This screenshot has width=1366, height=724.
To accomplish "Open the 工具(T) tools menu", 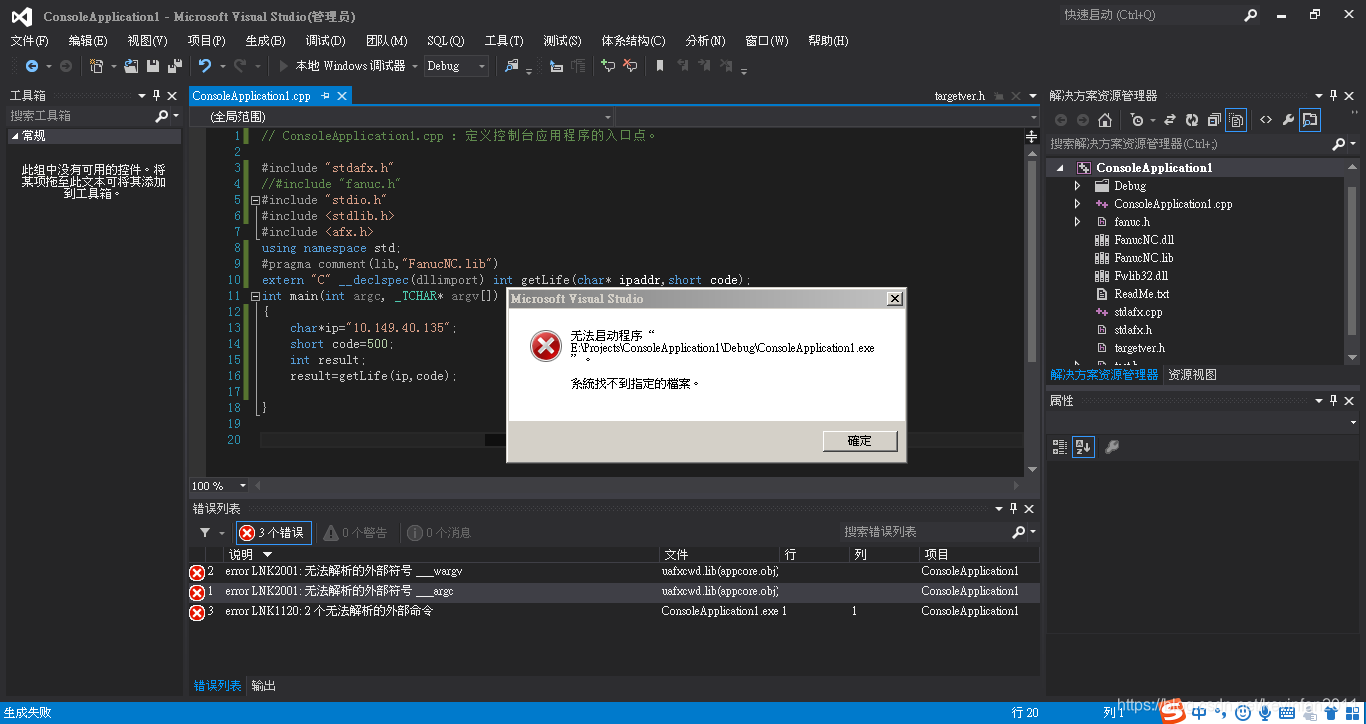I will [504, 41].
